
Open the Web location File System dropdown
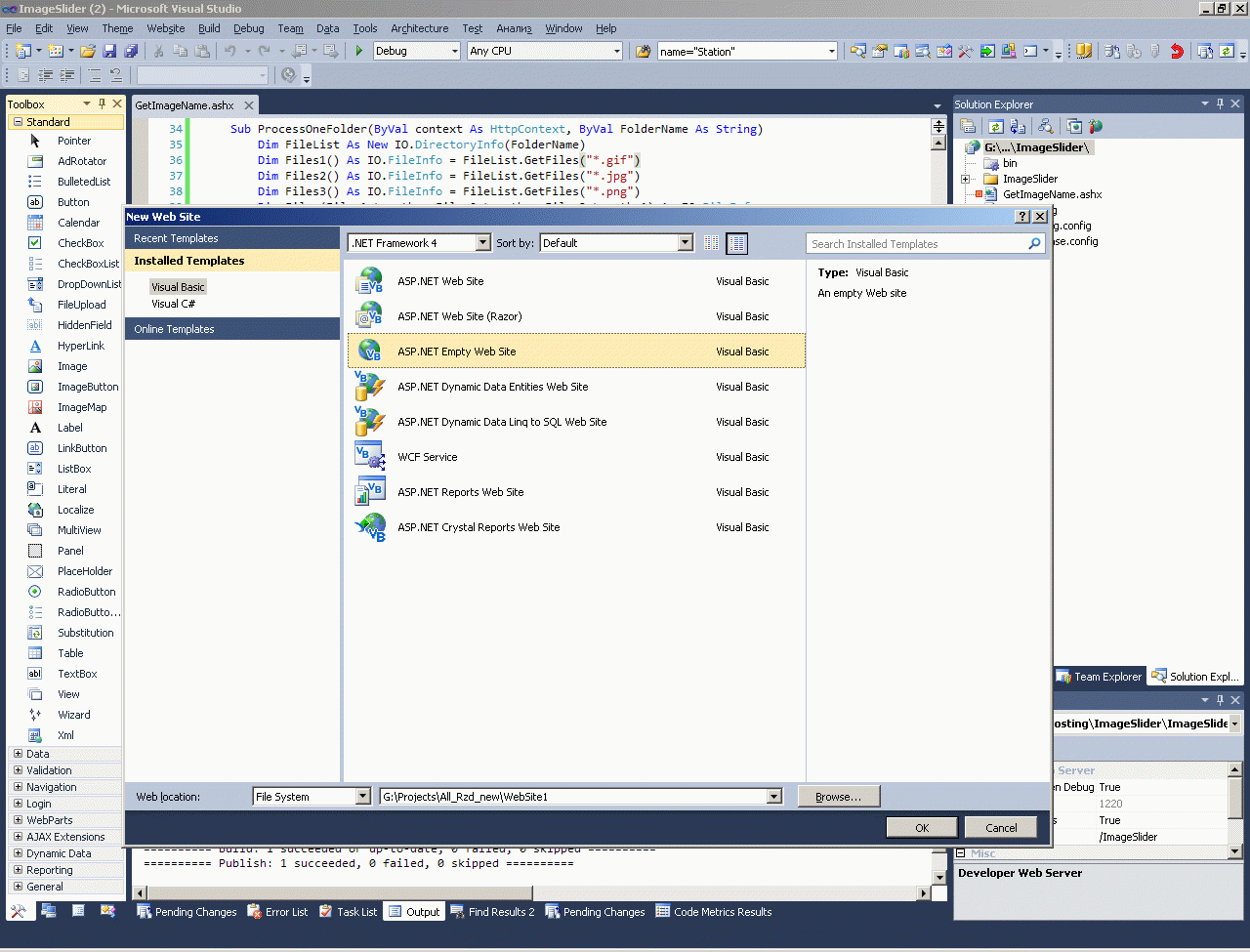coord(363,797)
